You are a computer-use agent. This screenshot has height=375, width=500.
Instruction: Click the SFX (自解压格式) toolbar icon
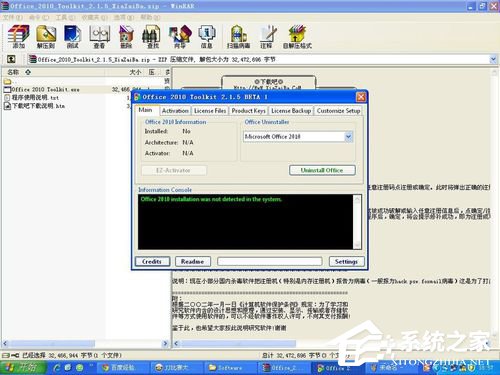[x=297, y=36]
